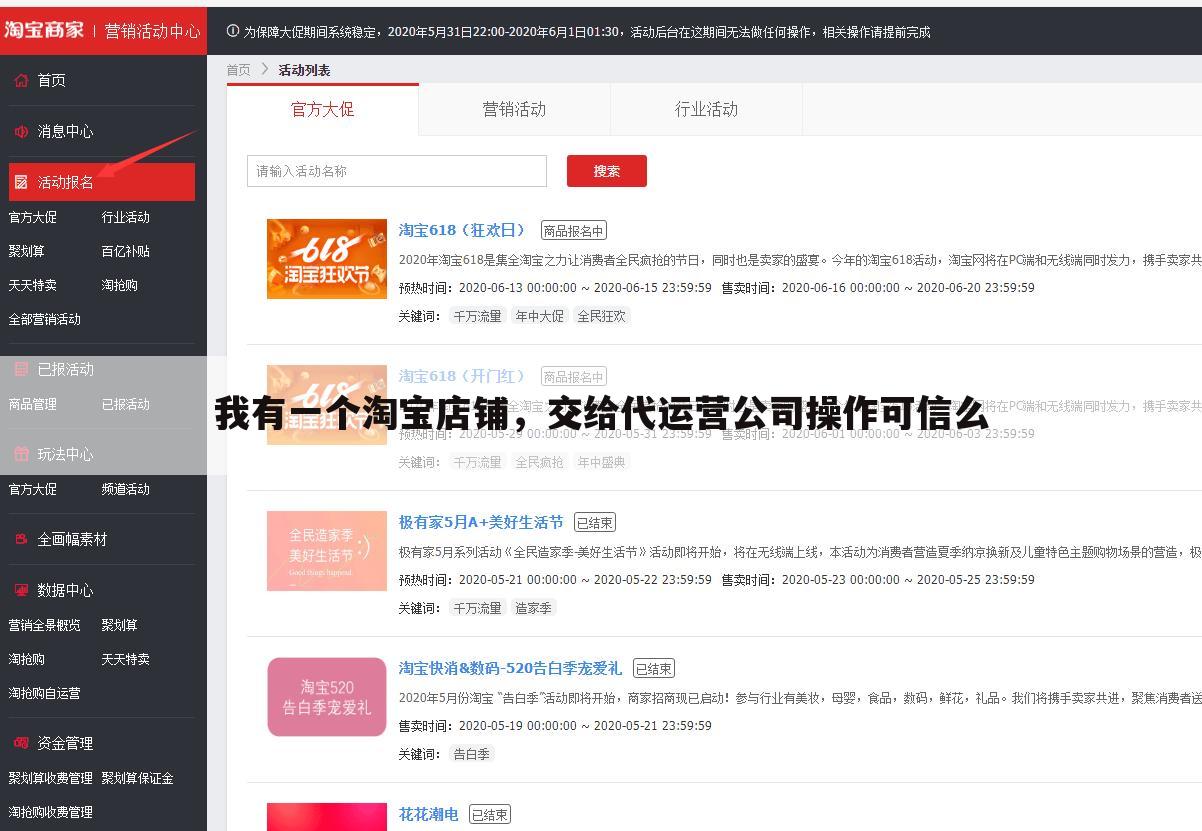The width and height of the screenshot is (1202, 831).
Task: Click the 淘宝商家 logo in header
Action: [x=44, y=29]
